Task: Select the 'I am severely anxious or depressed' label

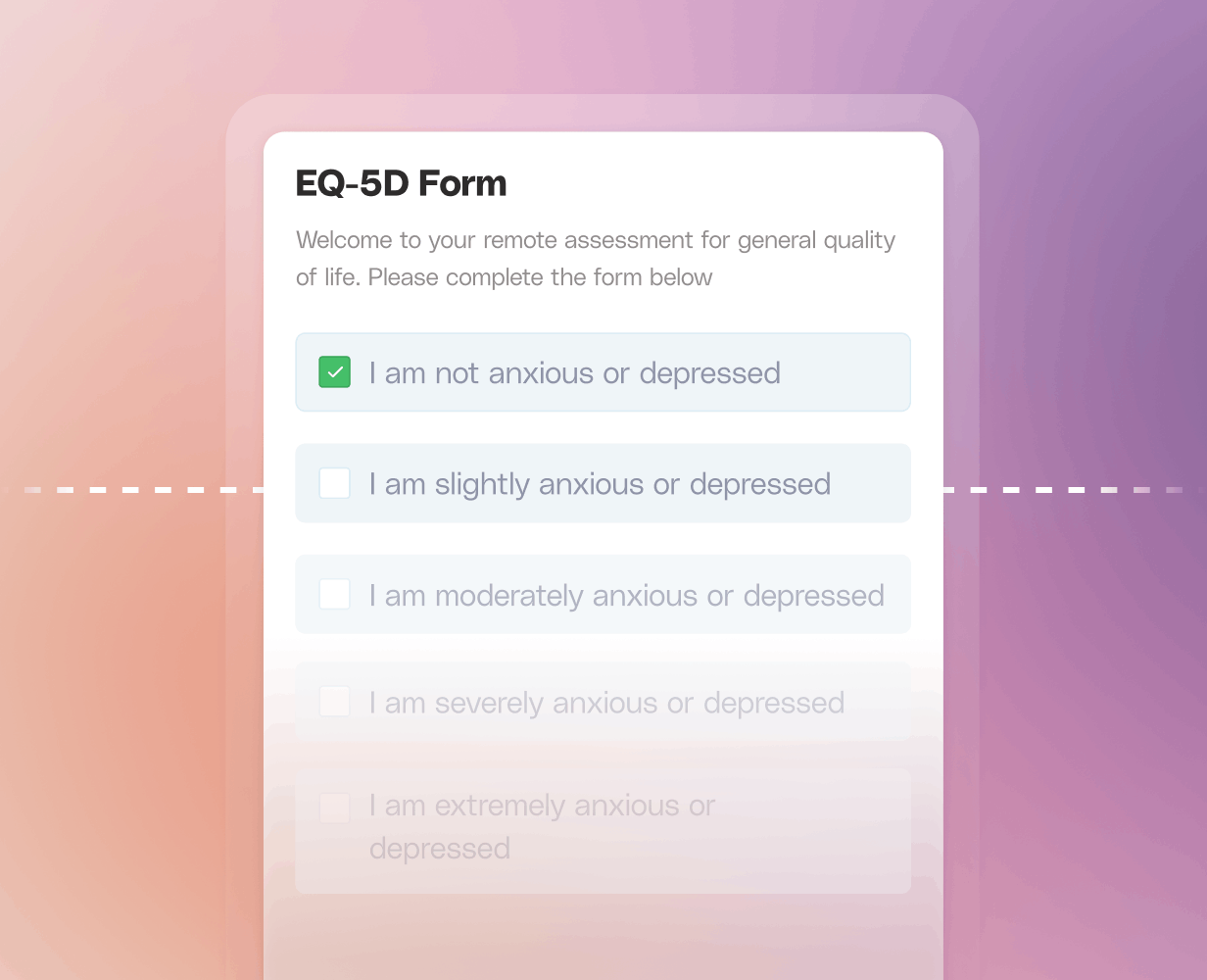Action: pyautogui.click(x=606, y=703)
